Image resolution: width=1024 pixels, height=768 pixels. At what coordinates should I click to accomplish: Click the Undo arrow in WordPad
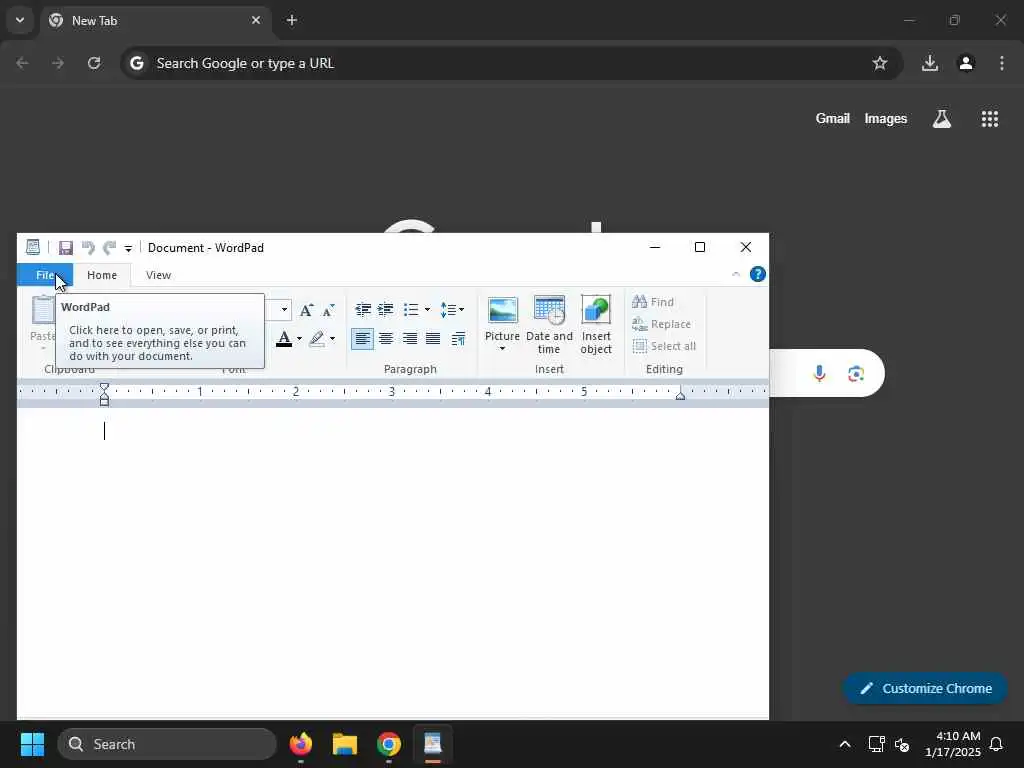pos(88,248)
